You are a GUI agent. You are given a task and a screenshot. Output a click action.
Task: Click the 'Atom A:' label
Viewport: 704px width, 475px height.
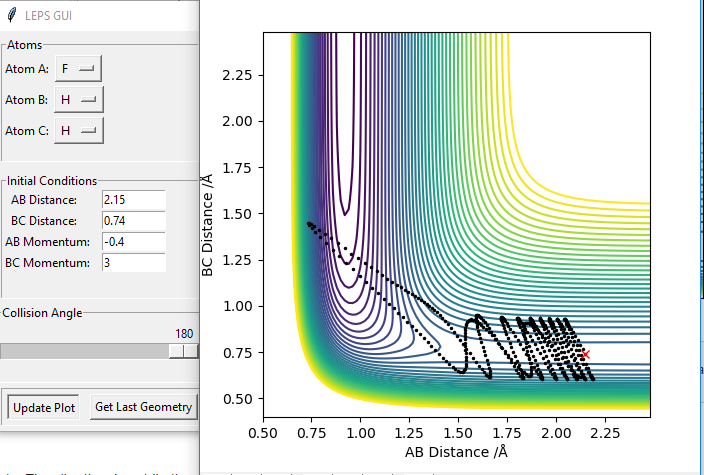(27, 69)
